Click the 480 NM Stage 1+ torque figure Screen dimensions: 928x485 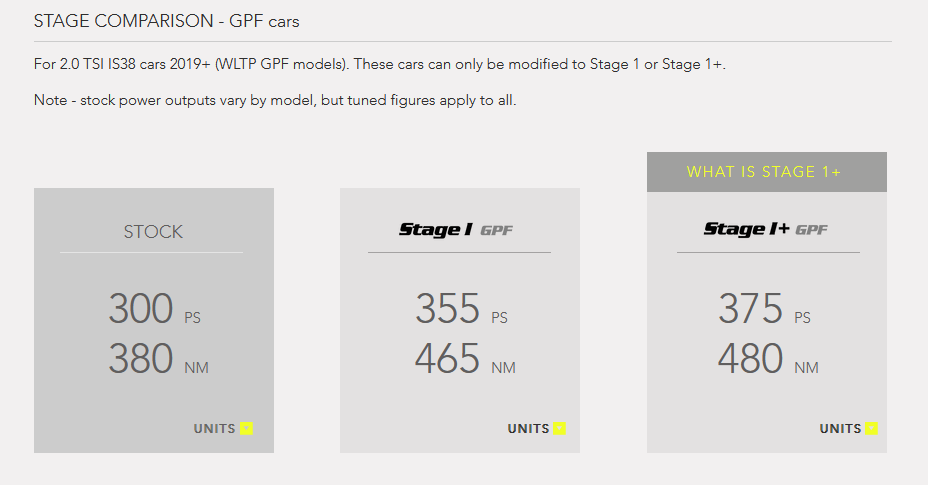(768, 359)
